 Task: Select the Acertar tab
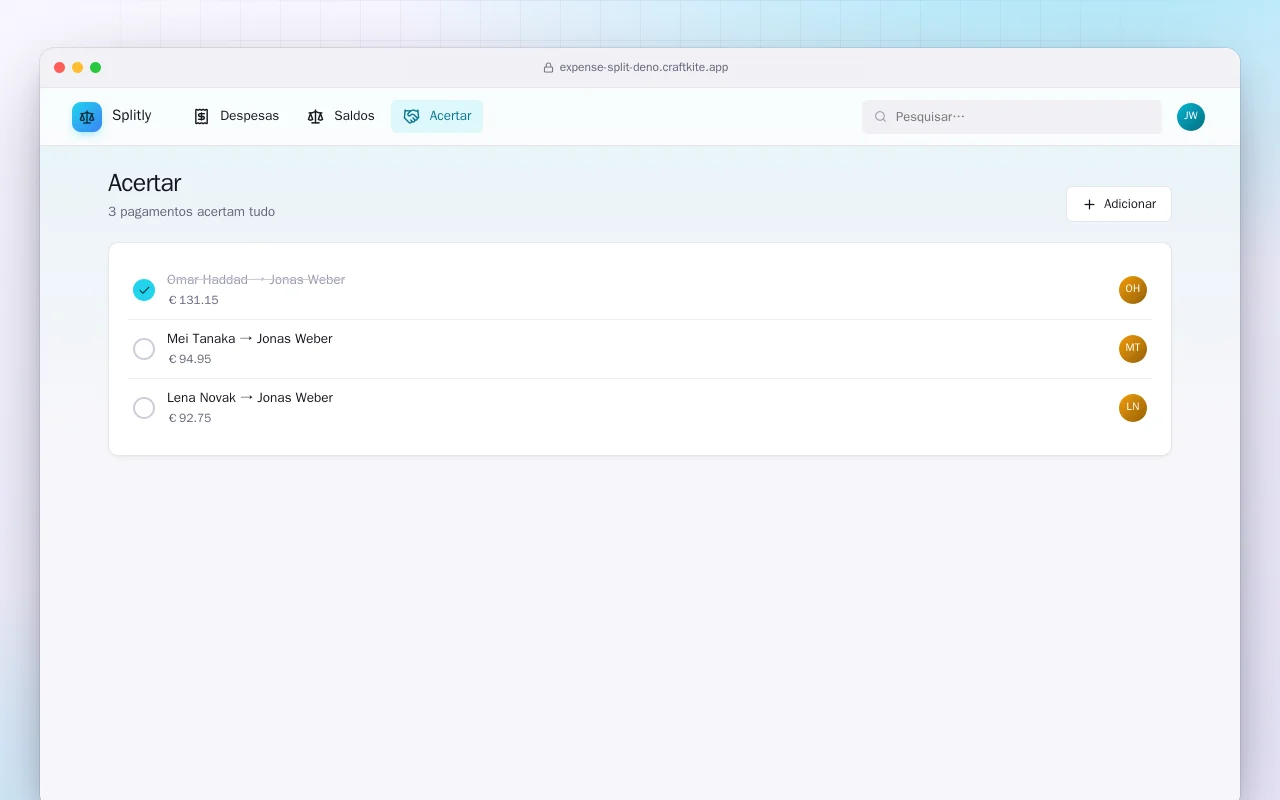coord(437,116)
